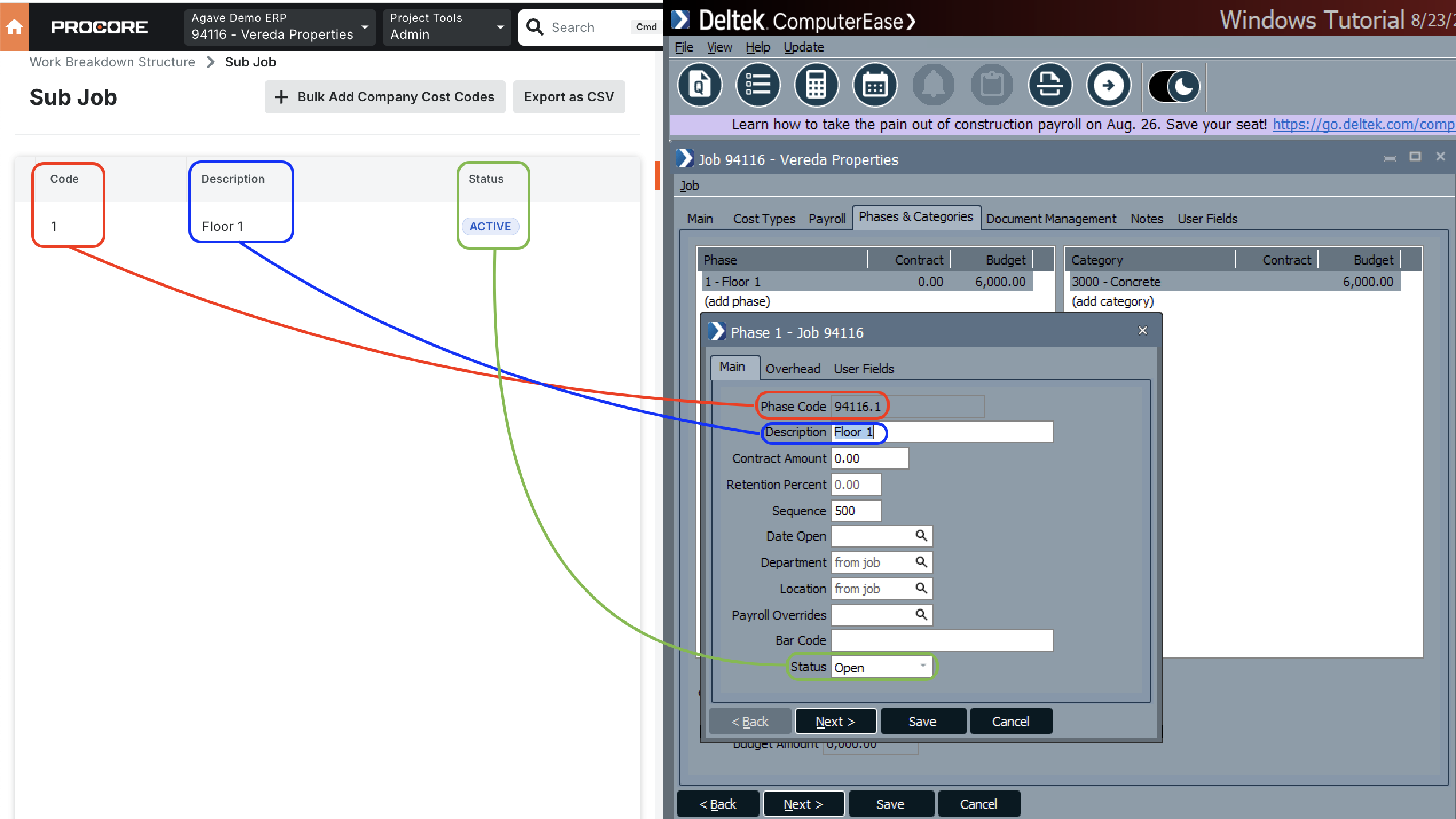Click Cancel at bottom of Job window
This screenshot has width=1456, height=819.
(x=979, y=804)
